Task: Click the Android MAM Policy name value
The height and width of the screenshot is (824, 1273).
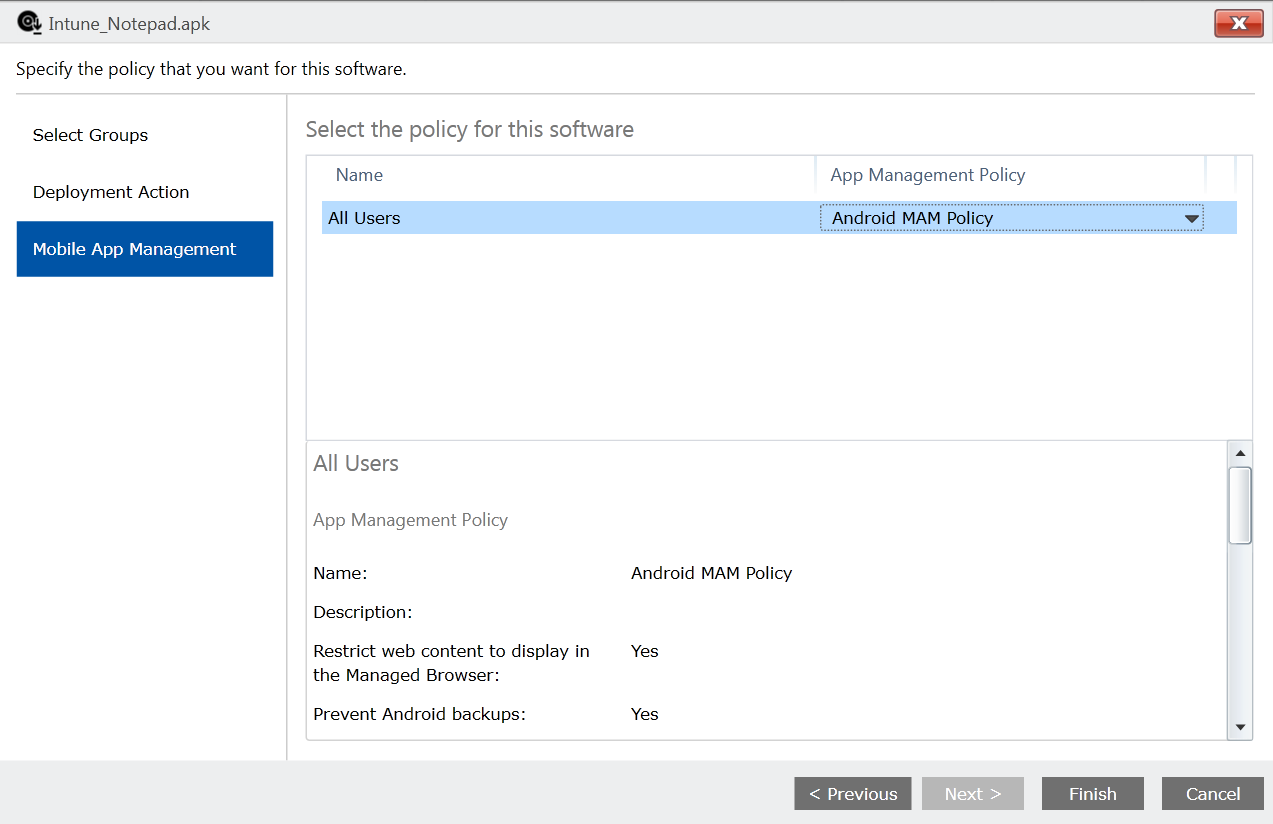Action: tap(711, 573)
